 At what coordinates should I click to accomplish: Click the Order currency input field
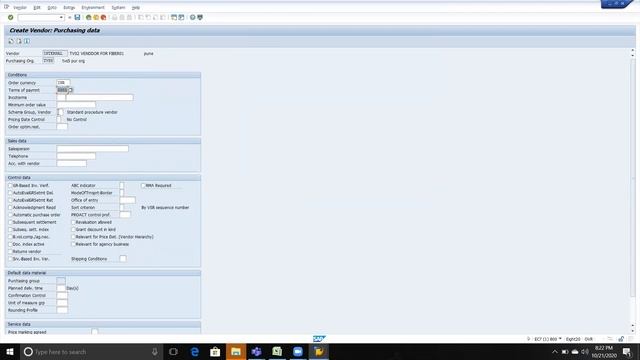pos(63,82)
